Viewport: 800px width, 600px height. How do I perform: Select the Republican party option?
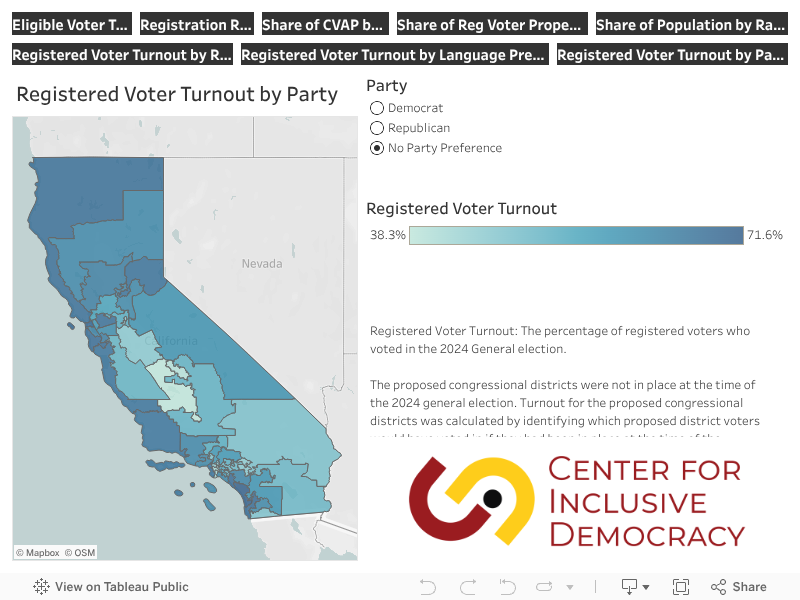click(x=377, y=128)
